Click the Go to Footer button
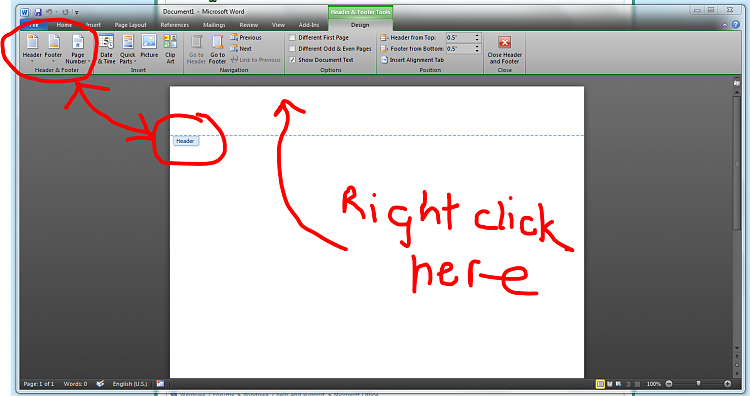This screenshot has height=396, width=750. tap(217, 49)
